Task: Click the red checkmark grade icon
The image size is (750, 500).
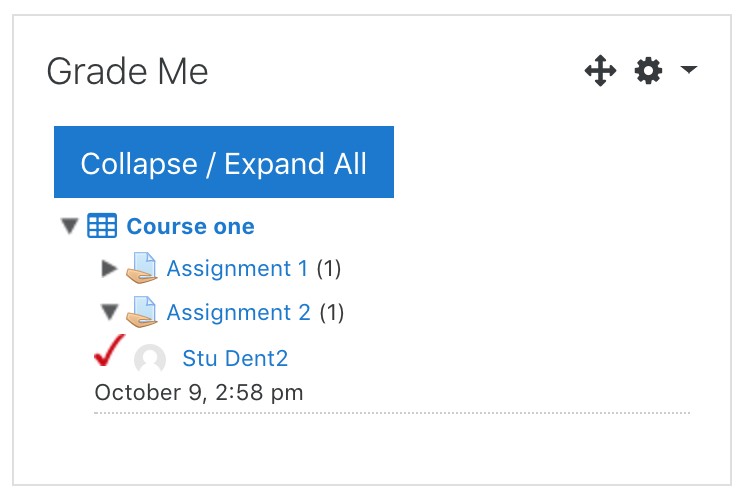Action: tap(108, 351)
